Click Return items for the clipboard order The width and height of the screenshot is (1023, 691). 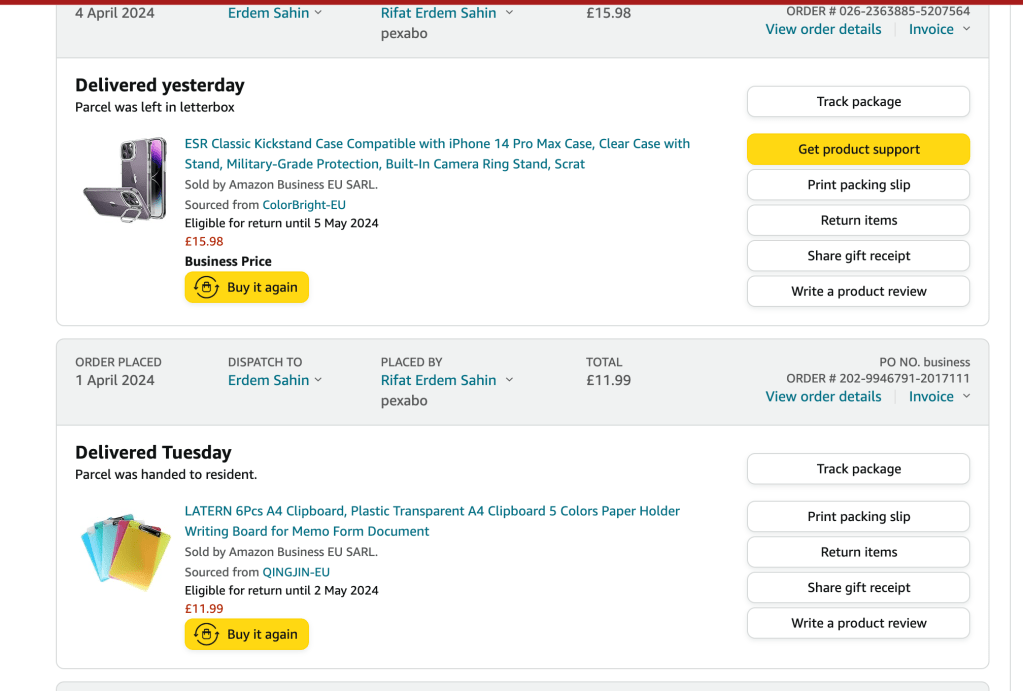click(858, 552)
